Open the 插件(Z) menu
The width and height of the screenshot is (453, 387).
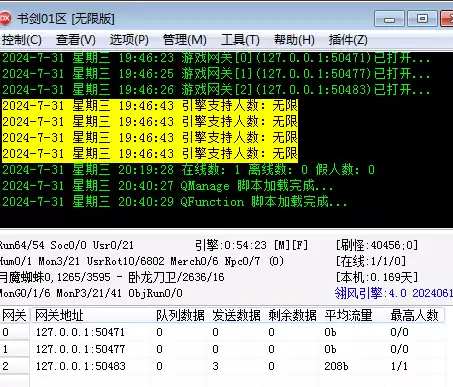348,40
